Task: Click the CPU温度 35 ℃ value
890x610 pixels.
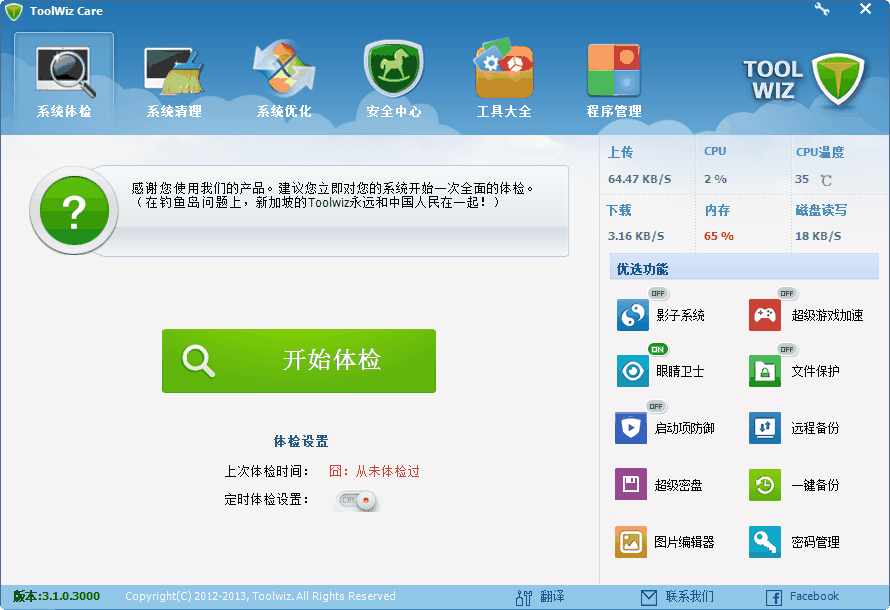Action: 813,180
